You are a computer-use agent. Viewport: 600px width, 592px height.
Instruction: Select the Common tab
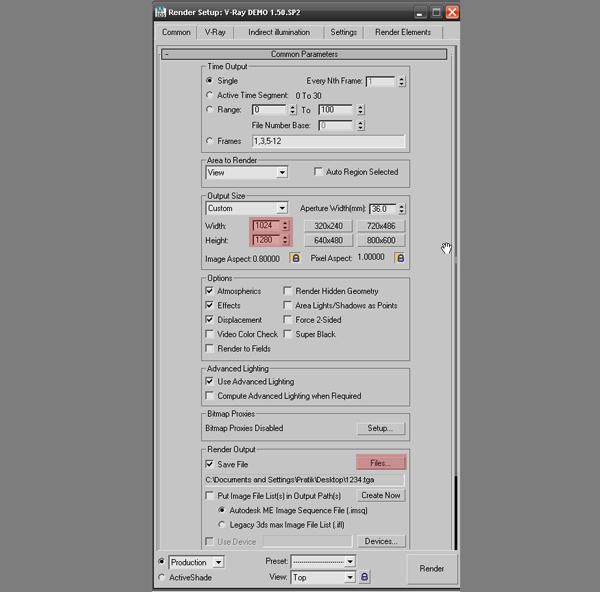click(176, 32)
